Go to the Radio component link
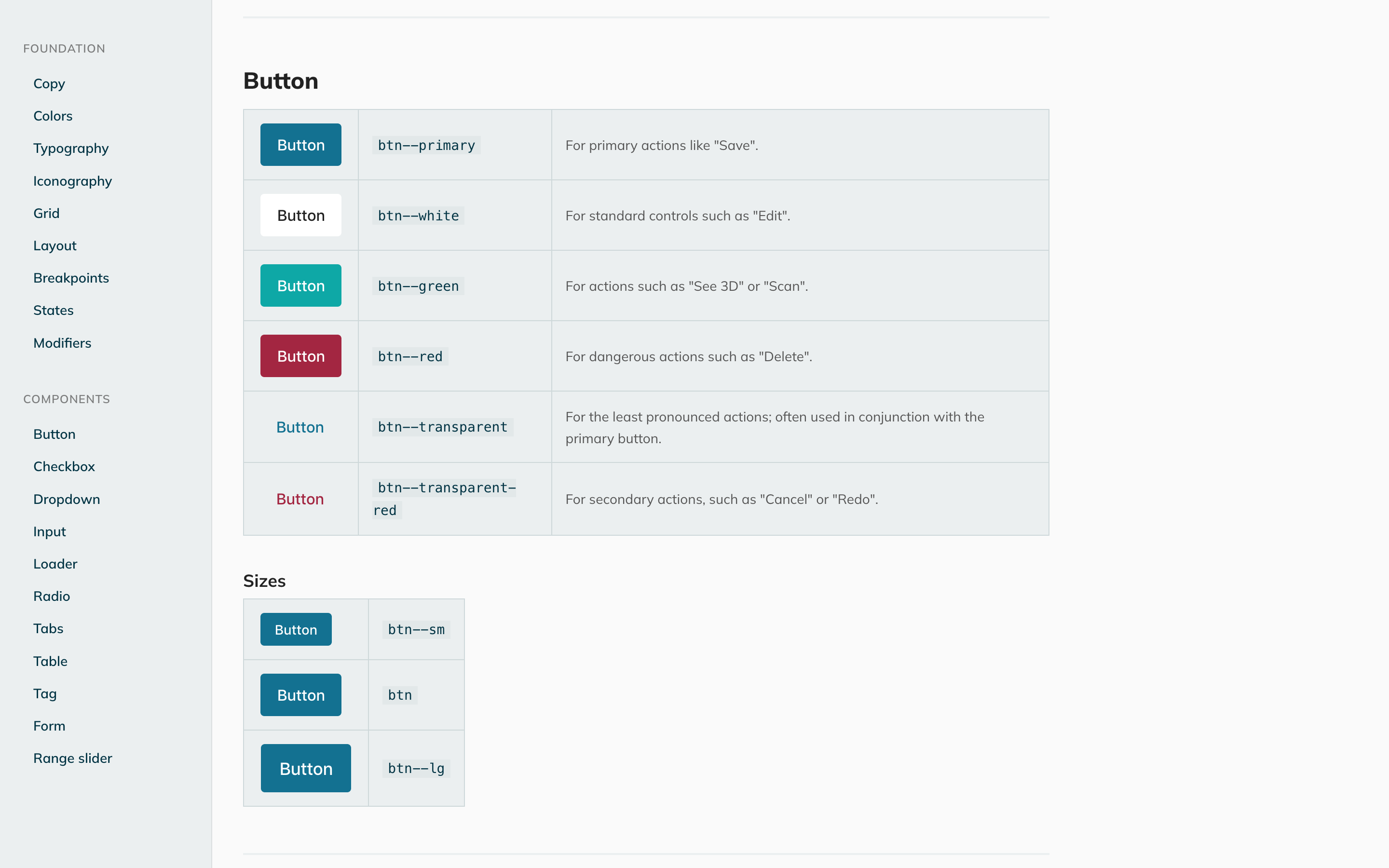 pyautogui.click(x=52, y=596)
